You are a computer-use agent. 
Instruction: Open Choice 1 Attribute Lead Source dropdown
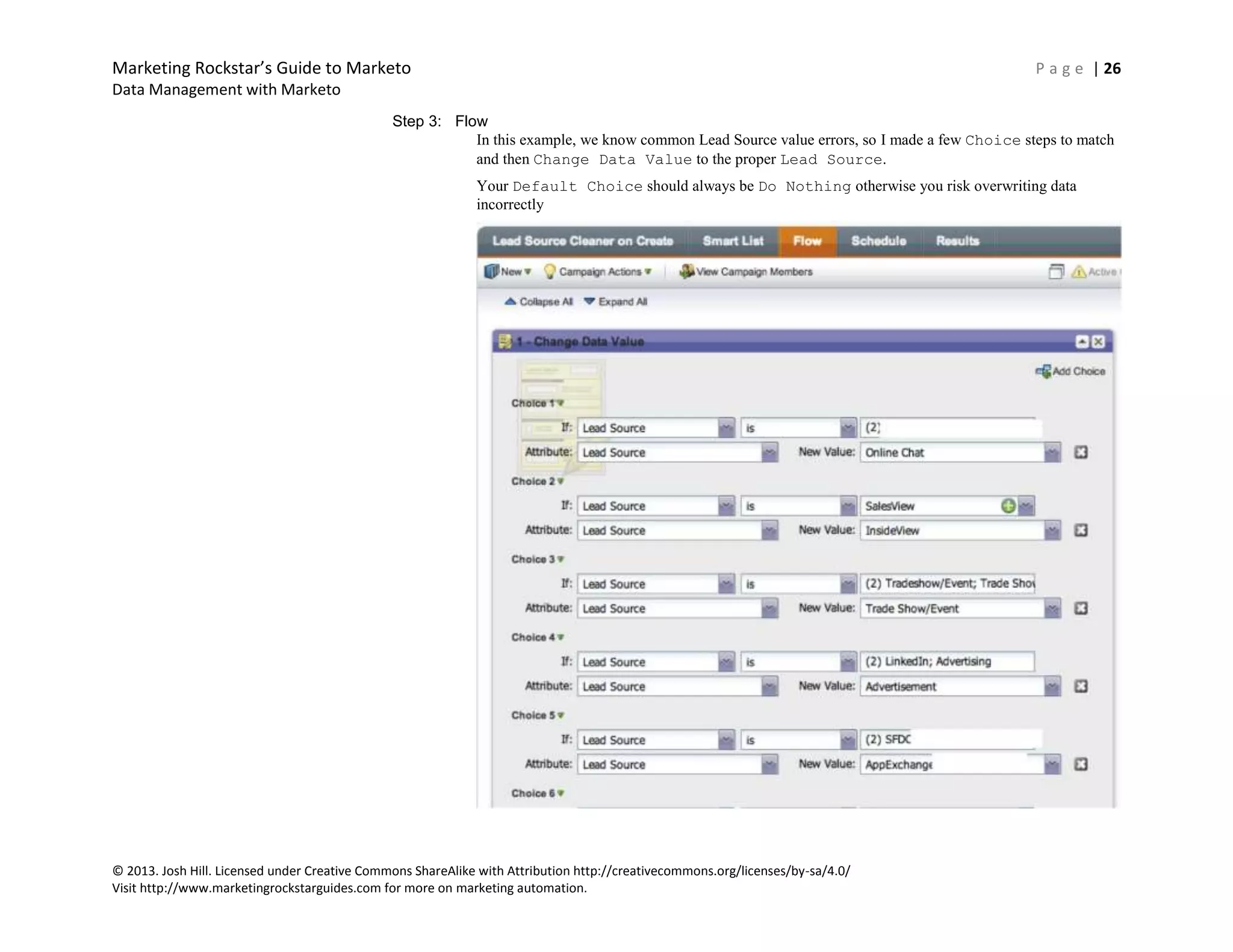pyautogui.click(x=769, y=452)
